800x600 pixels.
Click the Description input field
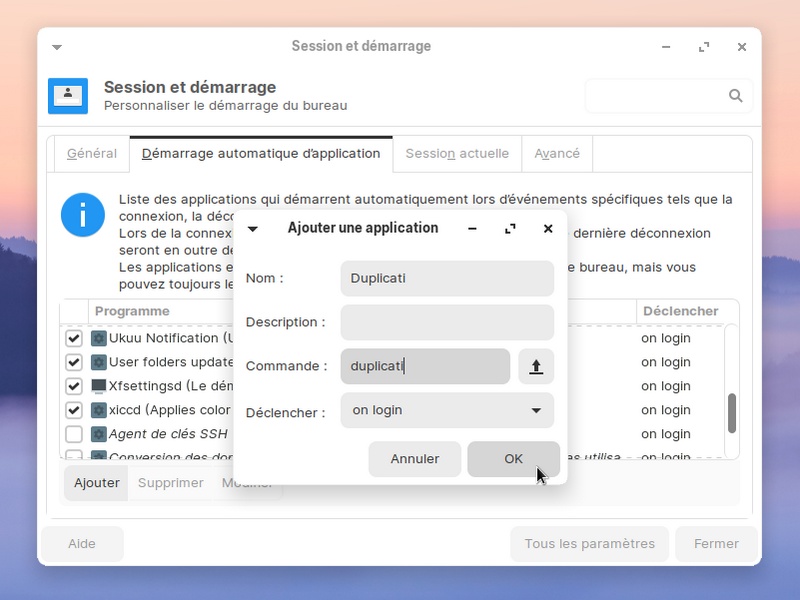point(447,322)
